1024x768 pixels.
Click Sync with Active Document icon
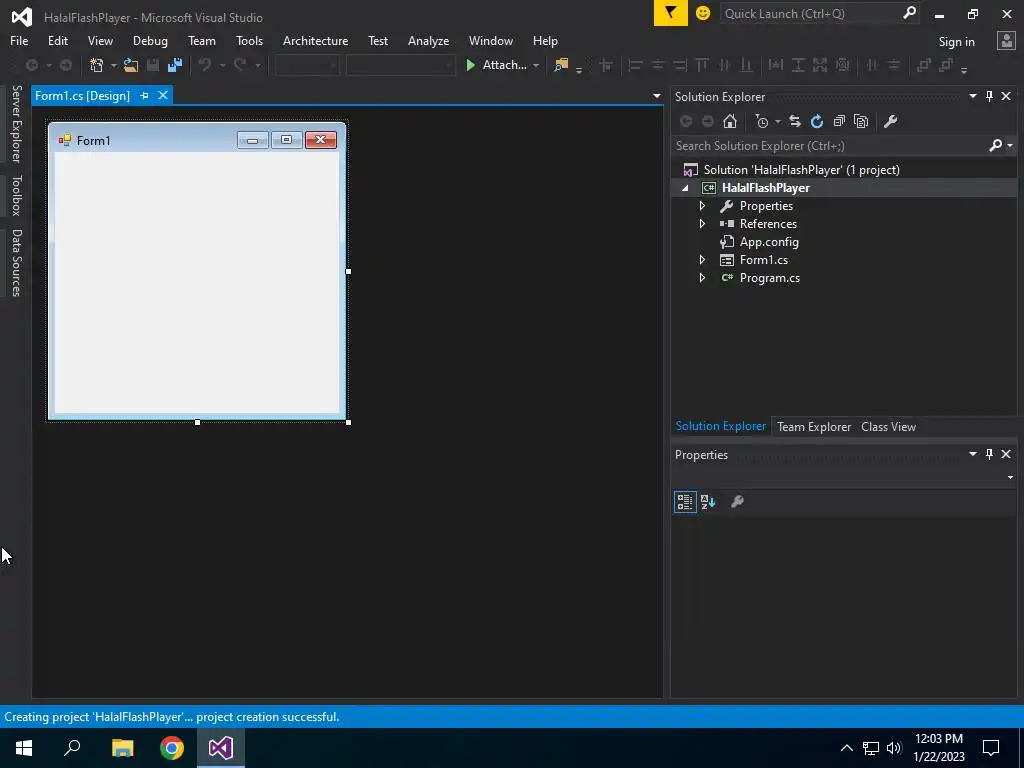pos(795,121)
